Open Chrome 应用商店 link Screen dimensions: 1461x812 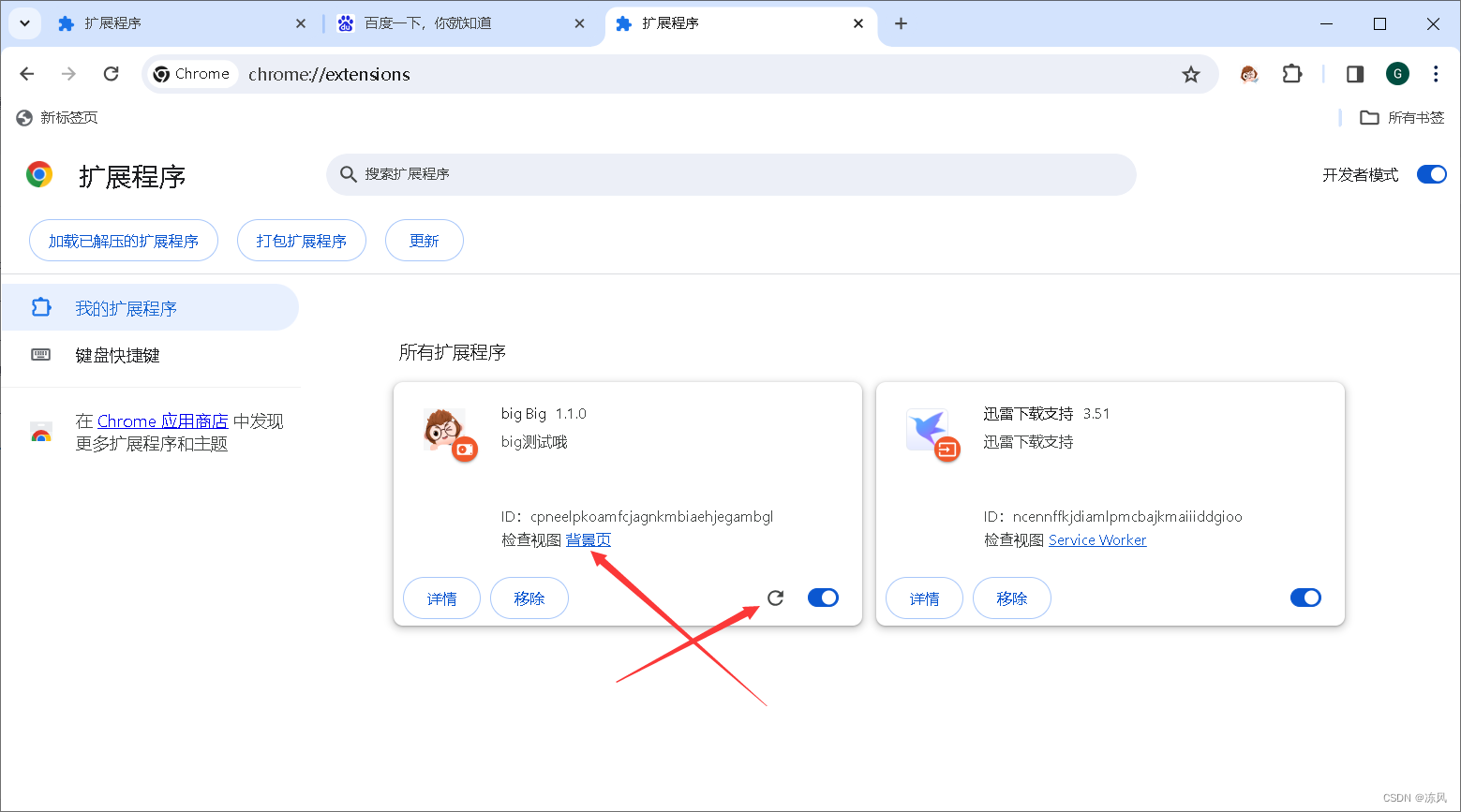(x=163, y=421)
